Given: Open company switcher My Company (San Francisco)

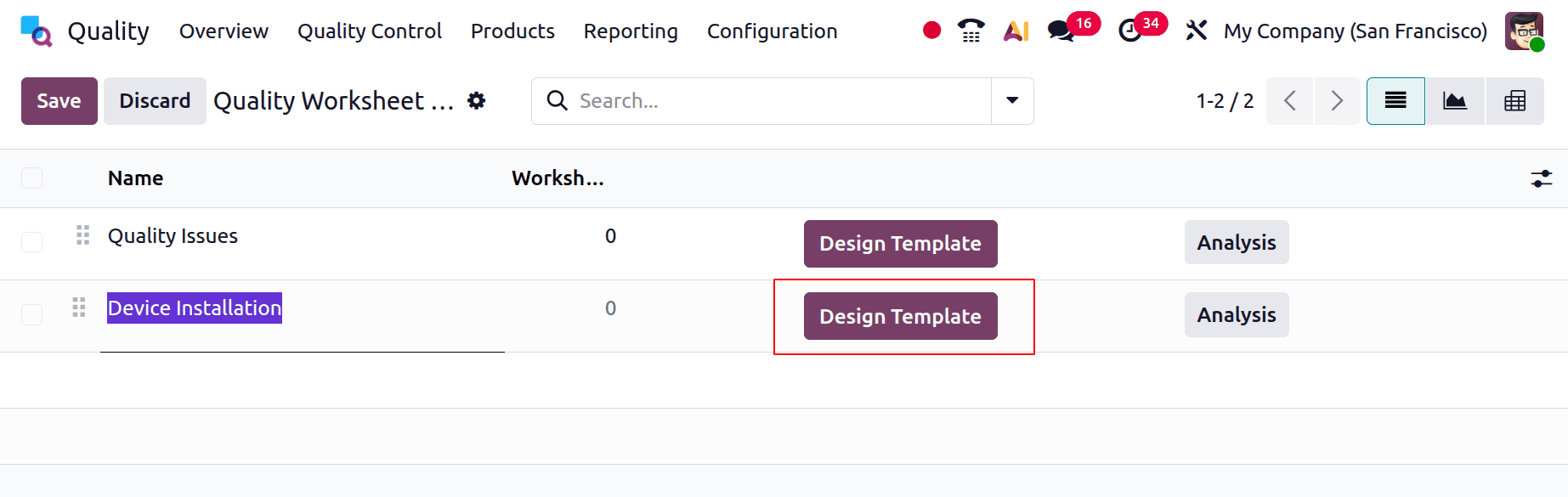Looking at the screenshot, I should 1355,31.
